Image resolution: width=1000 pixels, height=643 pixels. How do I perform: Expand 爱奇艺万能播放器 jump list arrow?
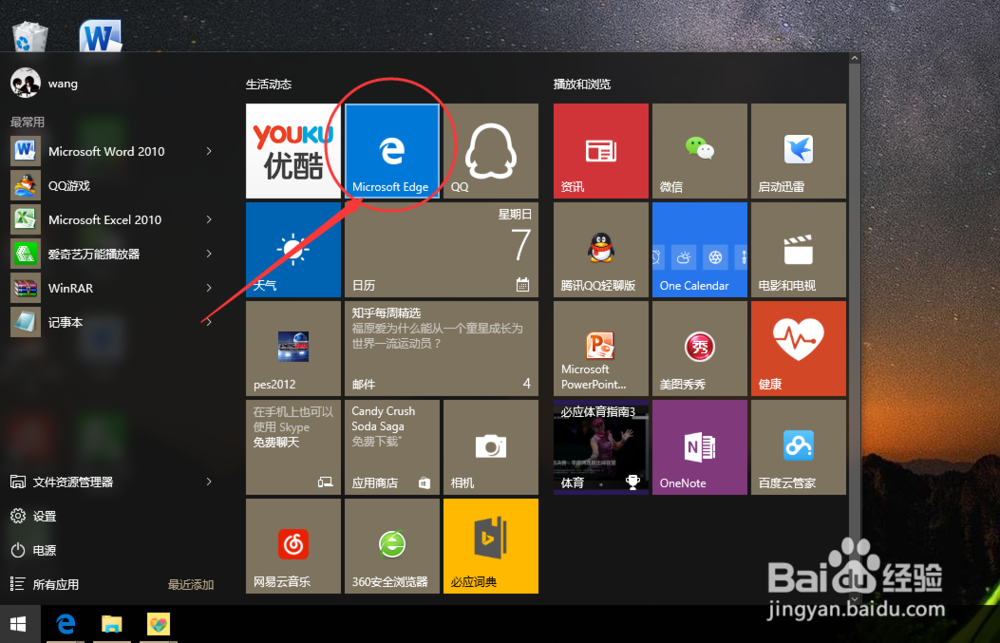pyautogui.click(x=209, y=254)
